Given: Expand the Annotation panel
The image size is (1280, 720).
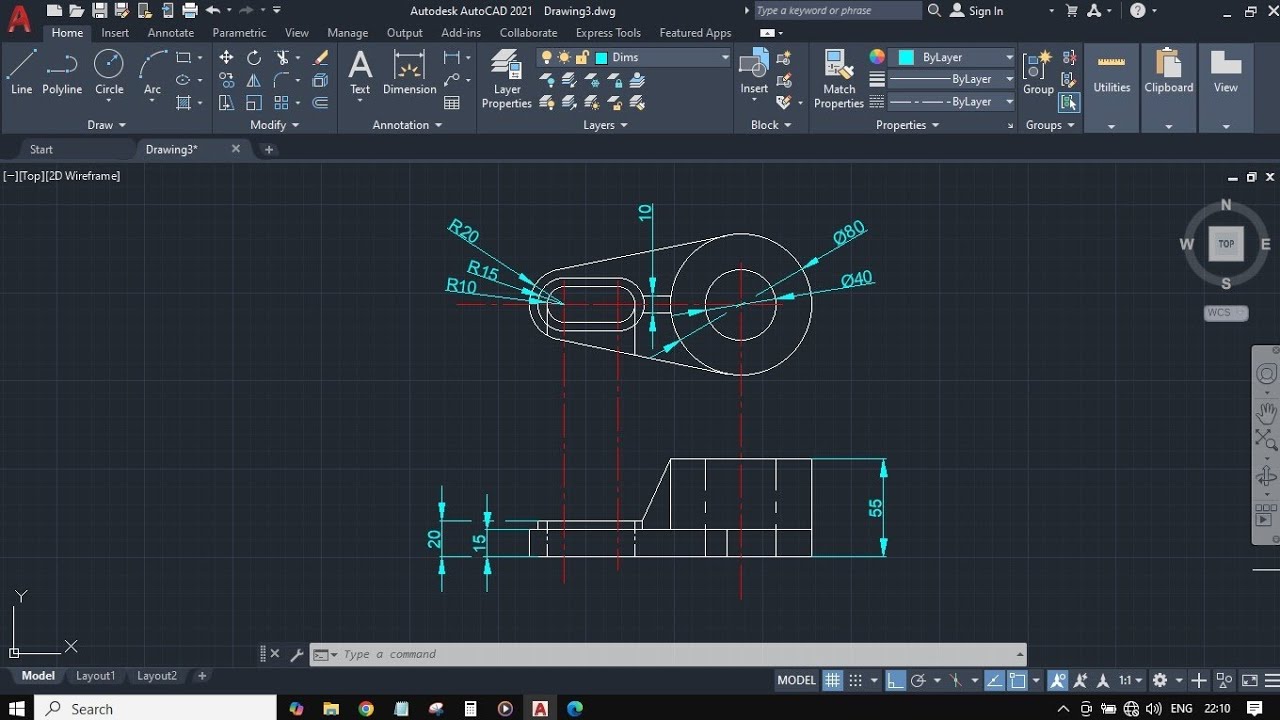Looking at the screenshot, I should coord(407,125).
